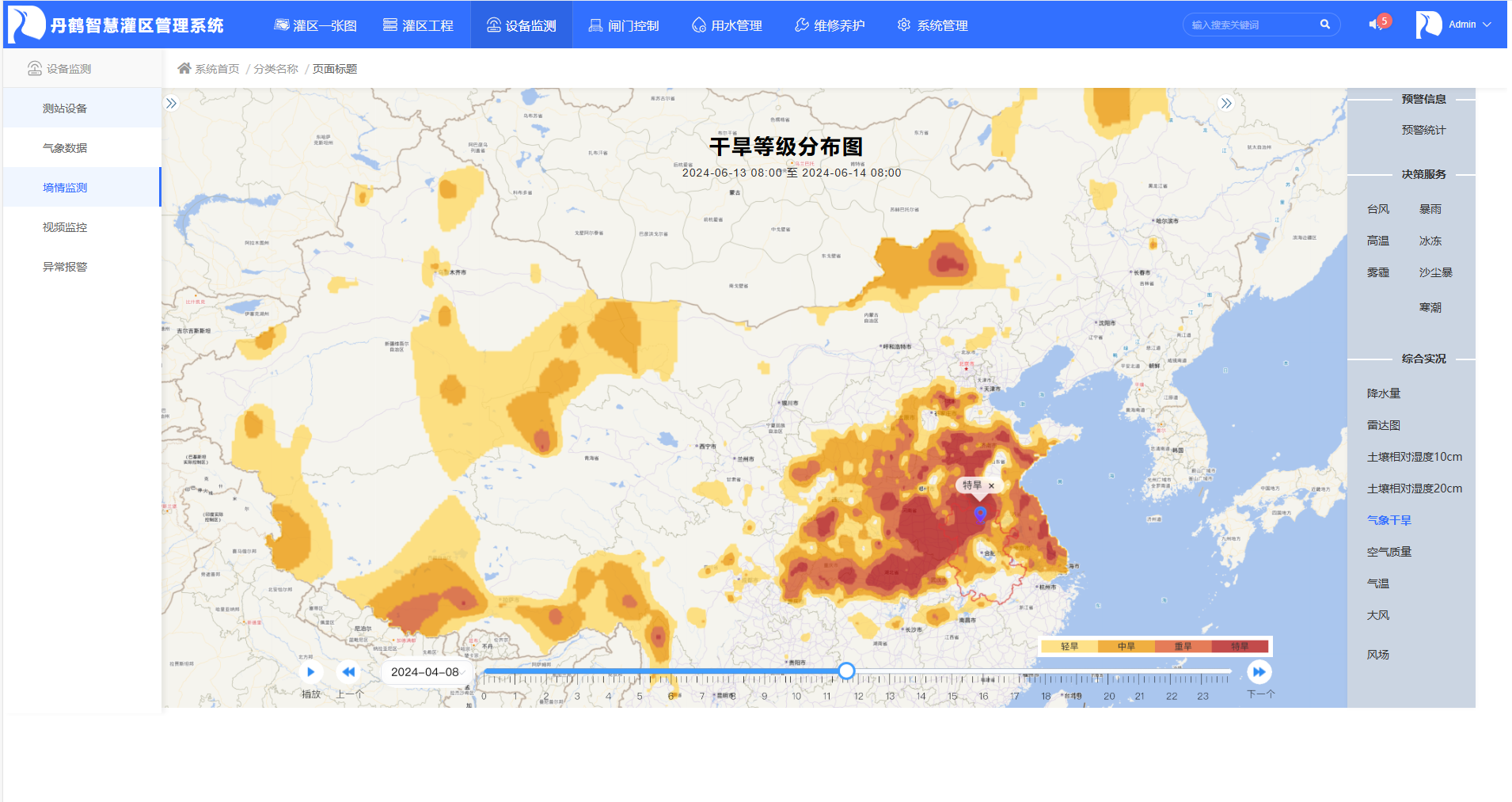Select 气象数据 in the sidebar

click(x=82, y=148)
